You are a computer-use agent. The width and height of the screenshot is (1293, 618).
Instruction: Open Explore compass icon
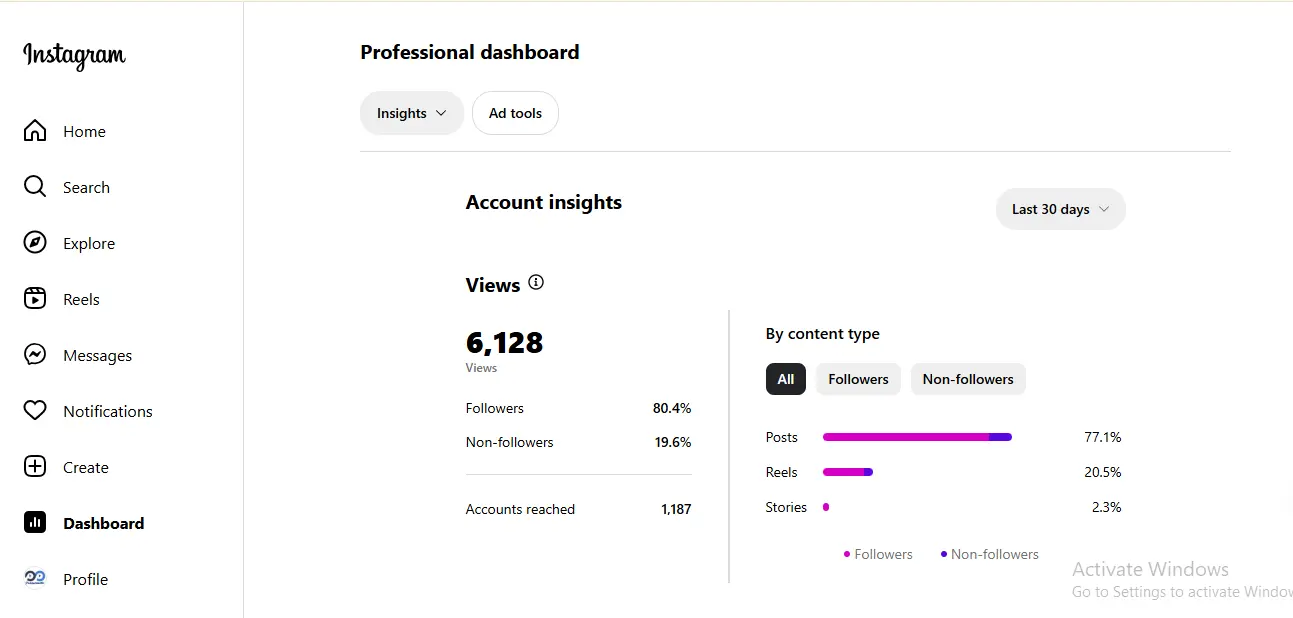[x=35, y=243]
